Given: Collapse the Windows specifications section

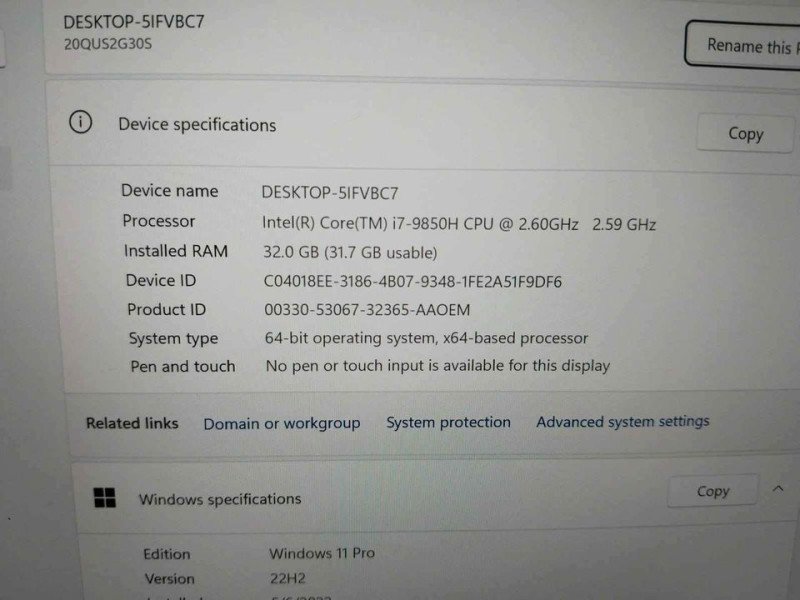Looking at the screenshot, I should (778, 489).
